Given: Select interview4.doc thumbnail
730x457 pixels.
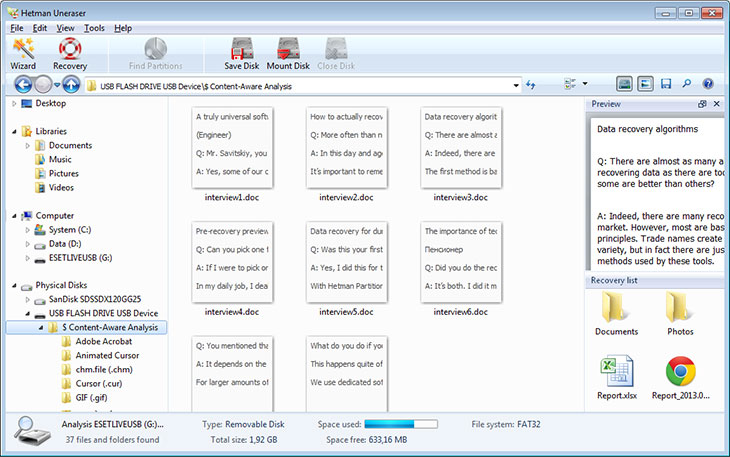Looking at the screenshot, I should coord(232,262).
